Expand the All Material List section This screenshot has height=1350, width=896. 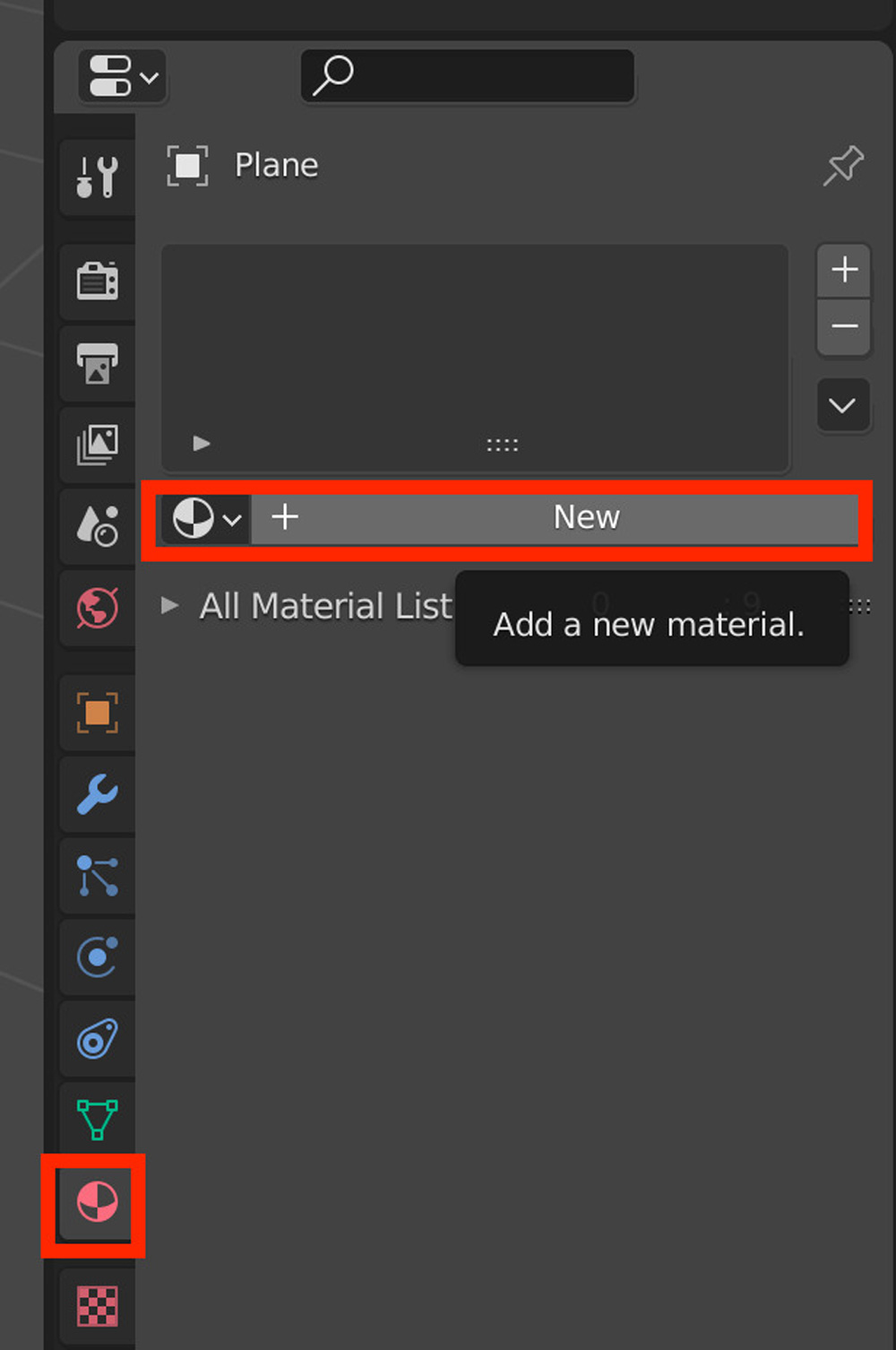point(169,606)
